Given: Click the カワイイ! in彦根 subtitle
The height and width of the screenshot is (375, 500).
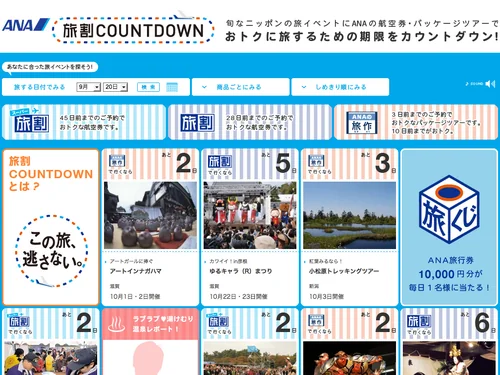Looking at the screenshot, I should click(228, 261).
